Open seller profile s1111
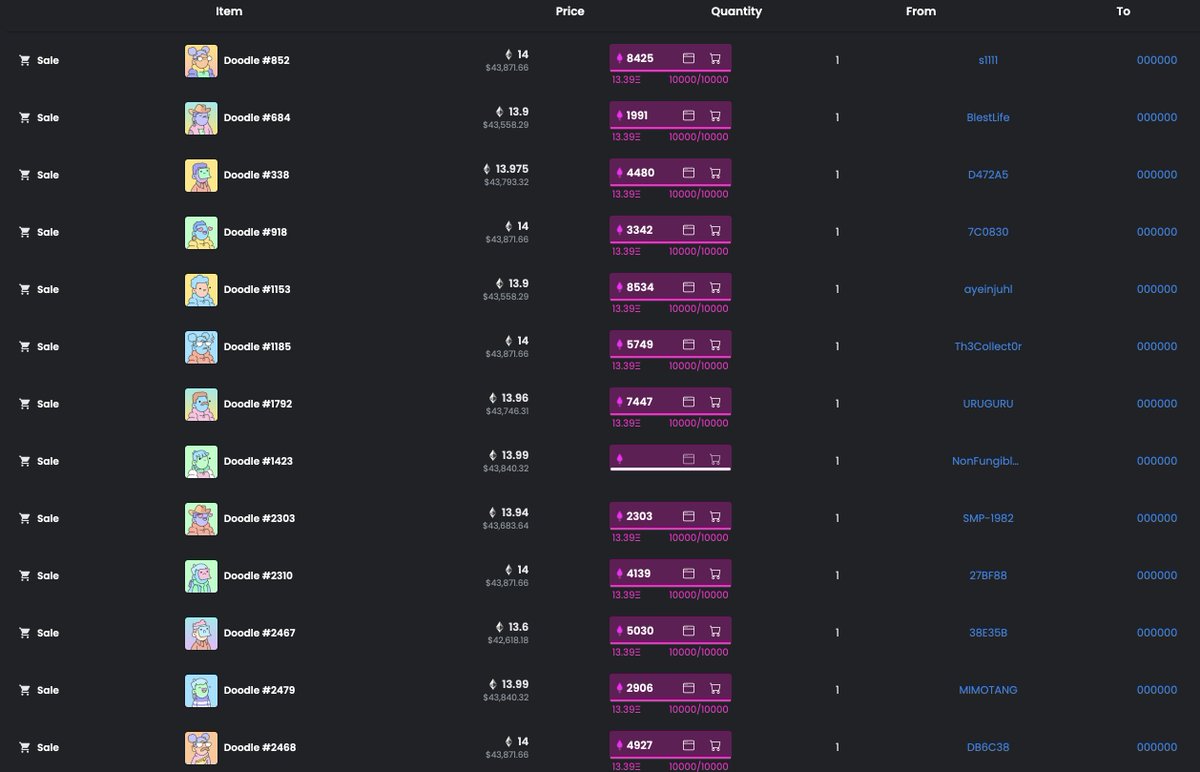The image size is (1200, 772). click(x=988, y=60)
